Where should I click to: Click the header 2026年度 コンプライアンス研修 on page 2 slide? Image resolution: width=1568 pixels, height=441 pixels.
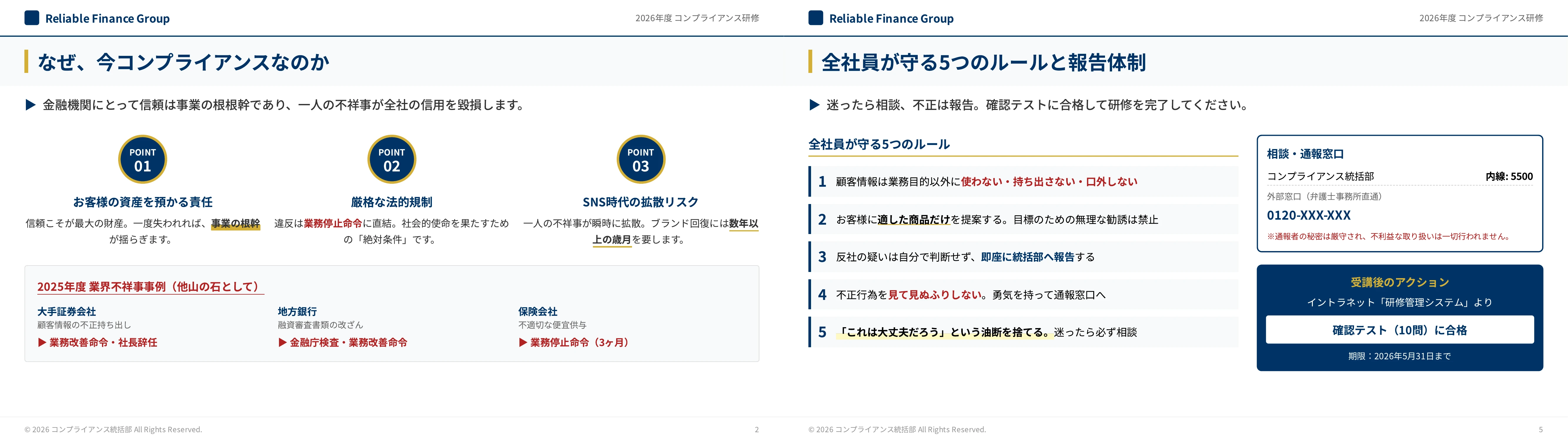(x=697, y=18)
